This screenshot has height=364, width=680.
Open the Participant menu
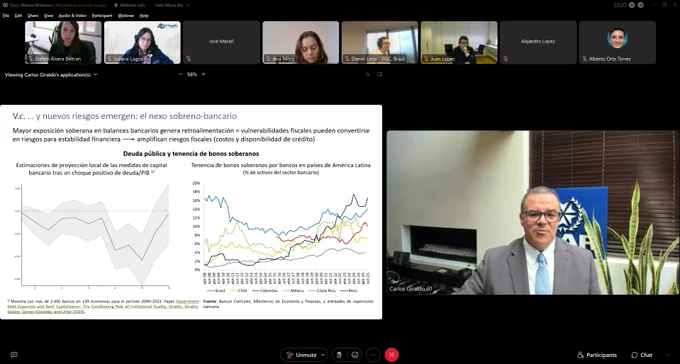coord(102,16)
